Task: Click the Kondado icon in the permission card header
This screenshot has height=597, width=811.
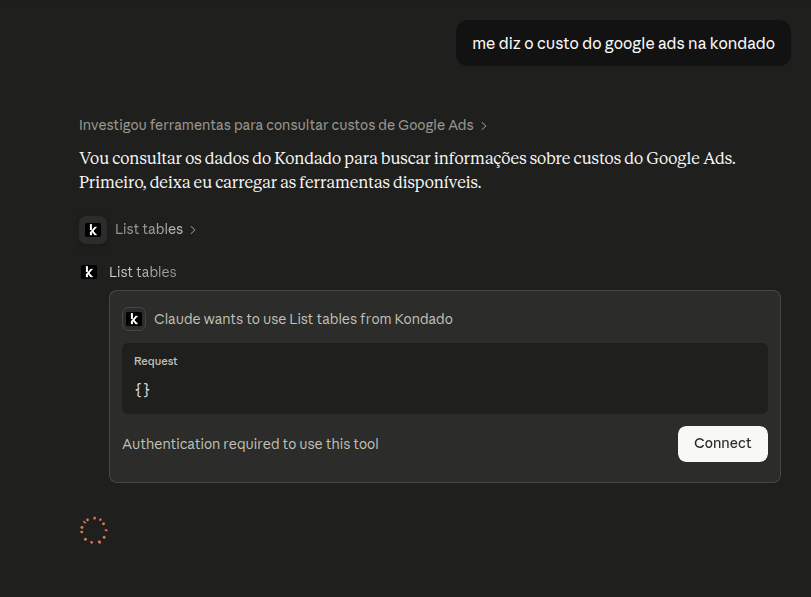Action: (134, 319)
